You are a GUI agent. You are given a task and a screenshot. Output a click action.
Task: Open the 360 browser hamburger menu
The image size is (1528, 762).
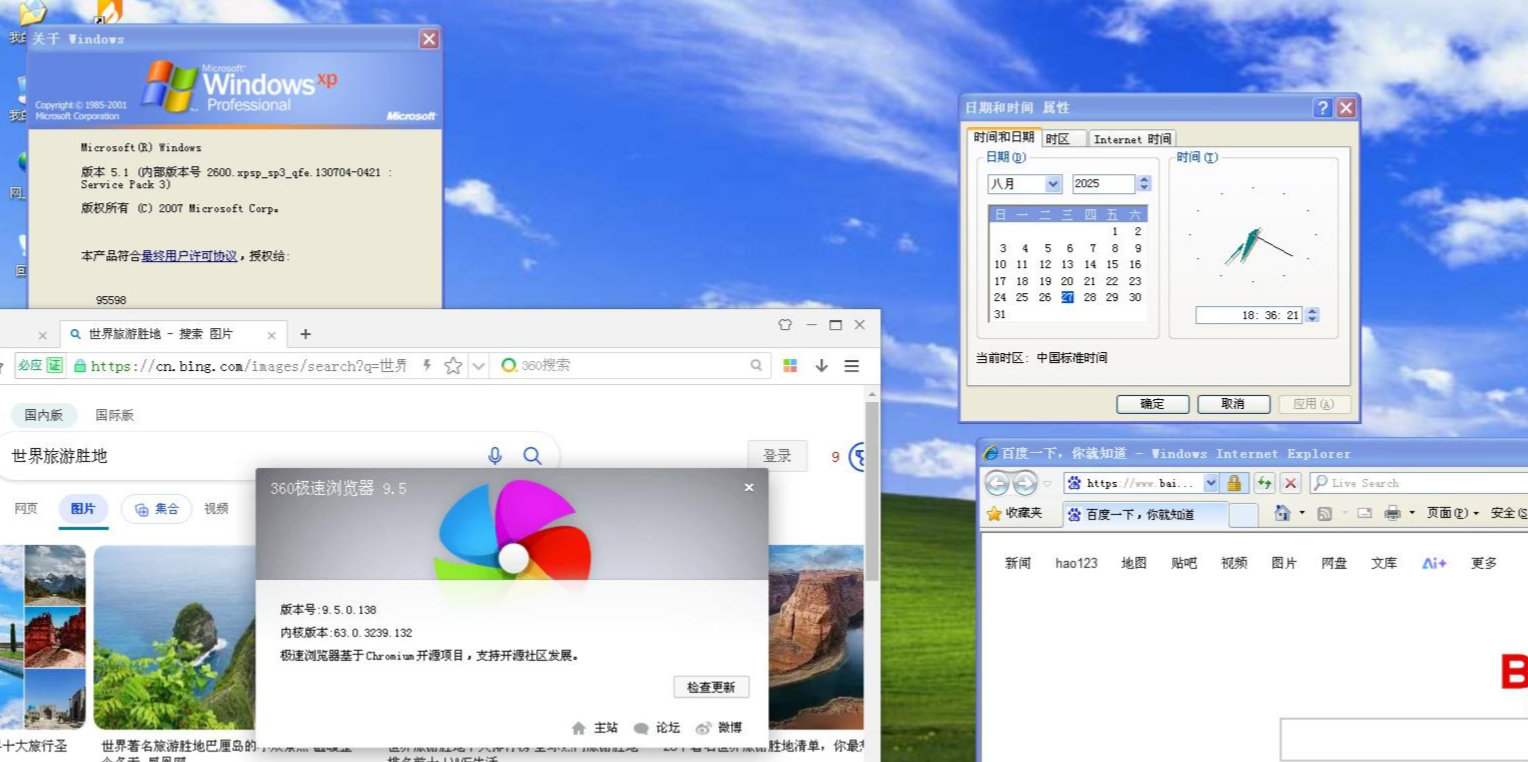pos(852,366)
